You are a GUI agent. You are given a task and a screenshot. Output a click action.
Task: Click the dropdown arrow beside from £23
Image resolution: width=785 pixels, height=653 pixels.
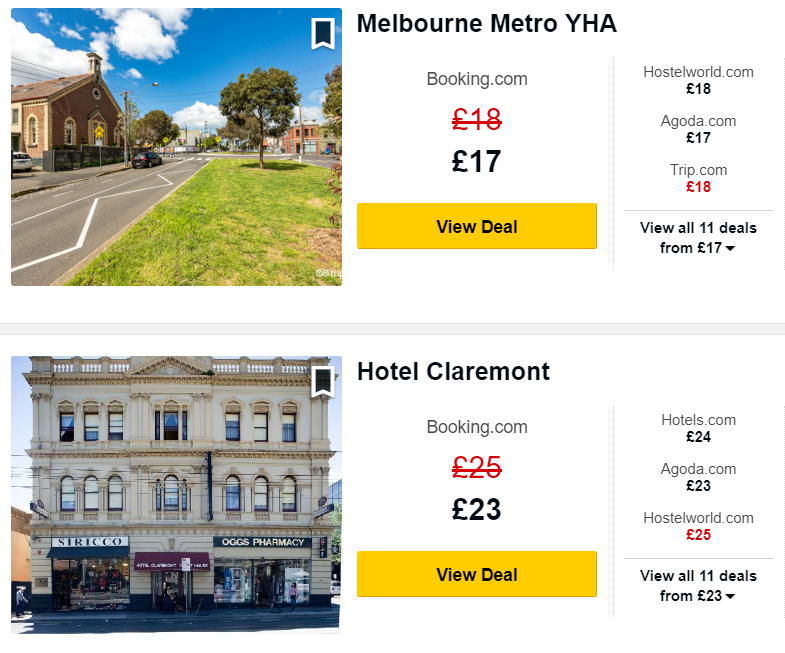click(730, 596)
